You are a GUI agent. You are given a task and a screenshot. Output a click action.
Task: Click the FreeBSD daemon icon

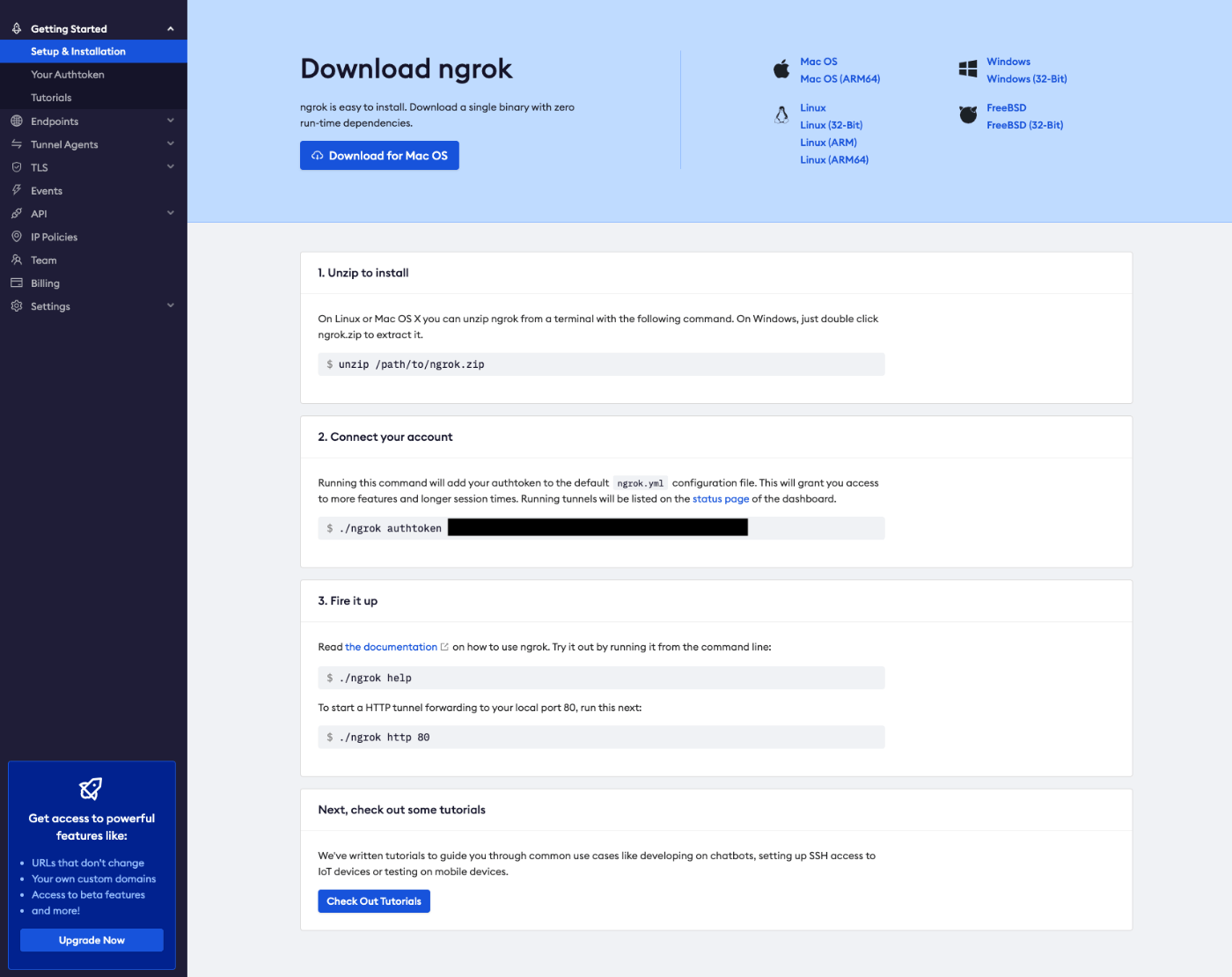coord(968,114)
